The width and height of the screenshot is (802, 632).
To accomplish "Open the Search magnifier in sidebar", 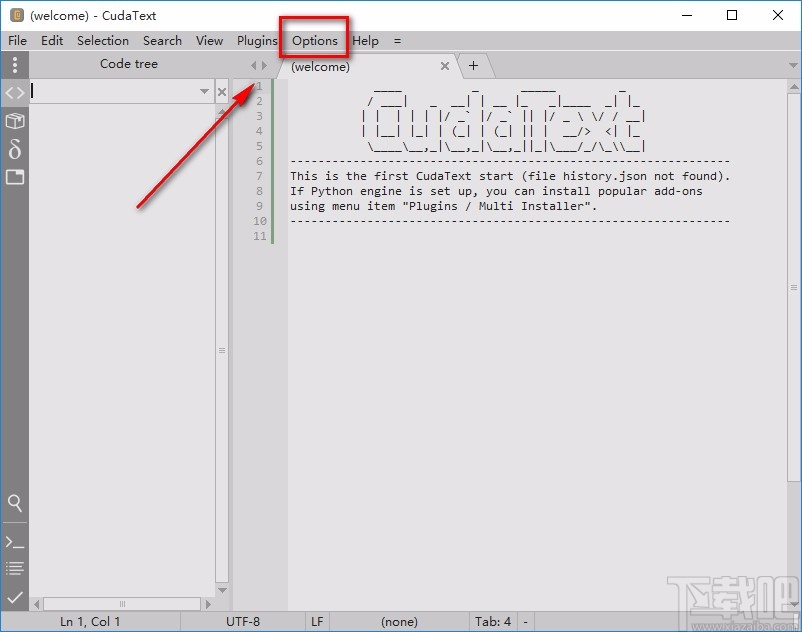I will tap(15, 503).
